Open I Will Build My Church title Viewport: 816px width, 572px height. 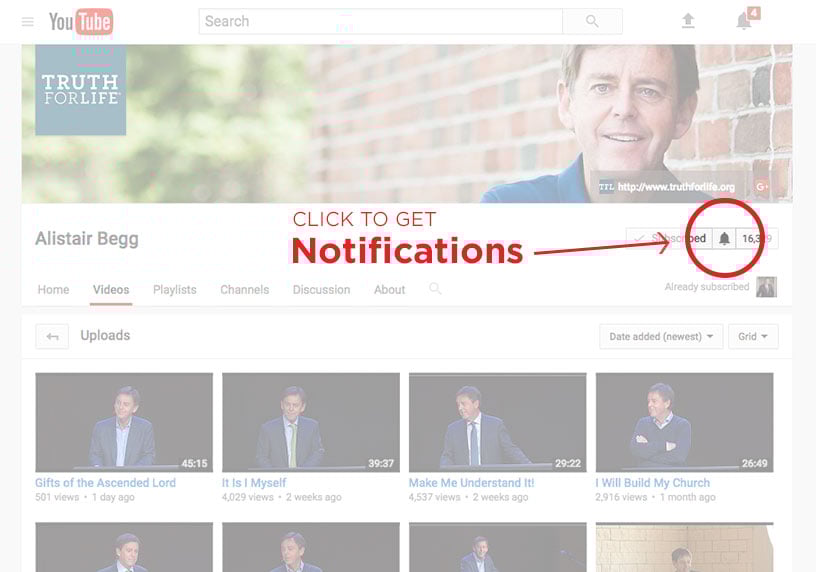point(653,483)
